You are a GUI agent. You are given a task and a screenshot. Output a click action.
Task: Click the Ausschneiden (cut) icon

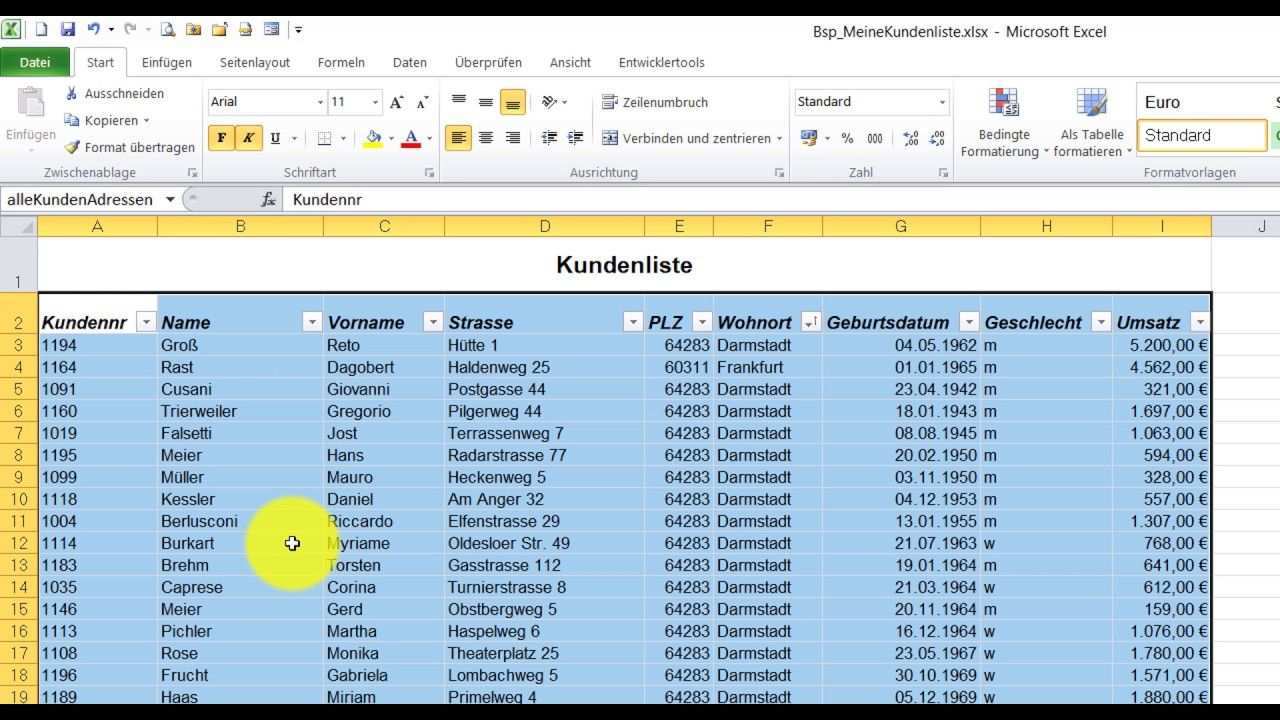pos(72,93)
